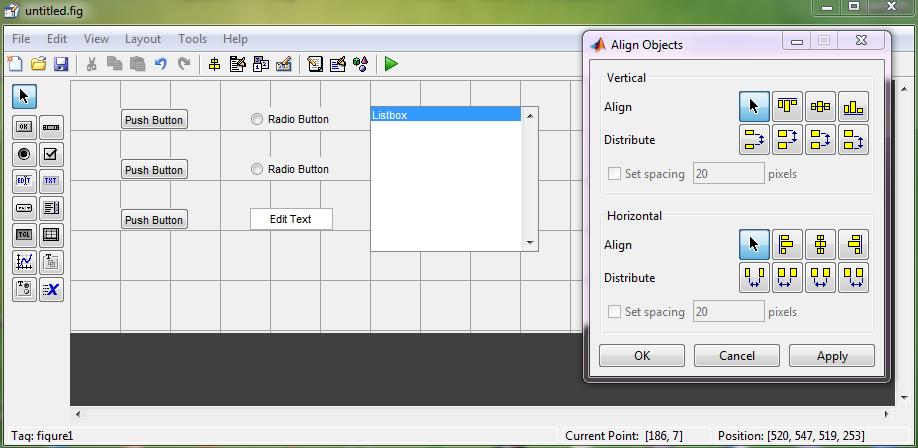The height and width of the screenshot is (448, 918).
Task: Select the highlighted Listbox item on the canvas
Action: [x=446, y=115]
